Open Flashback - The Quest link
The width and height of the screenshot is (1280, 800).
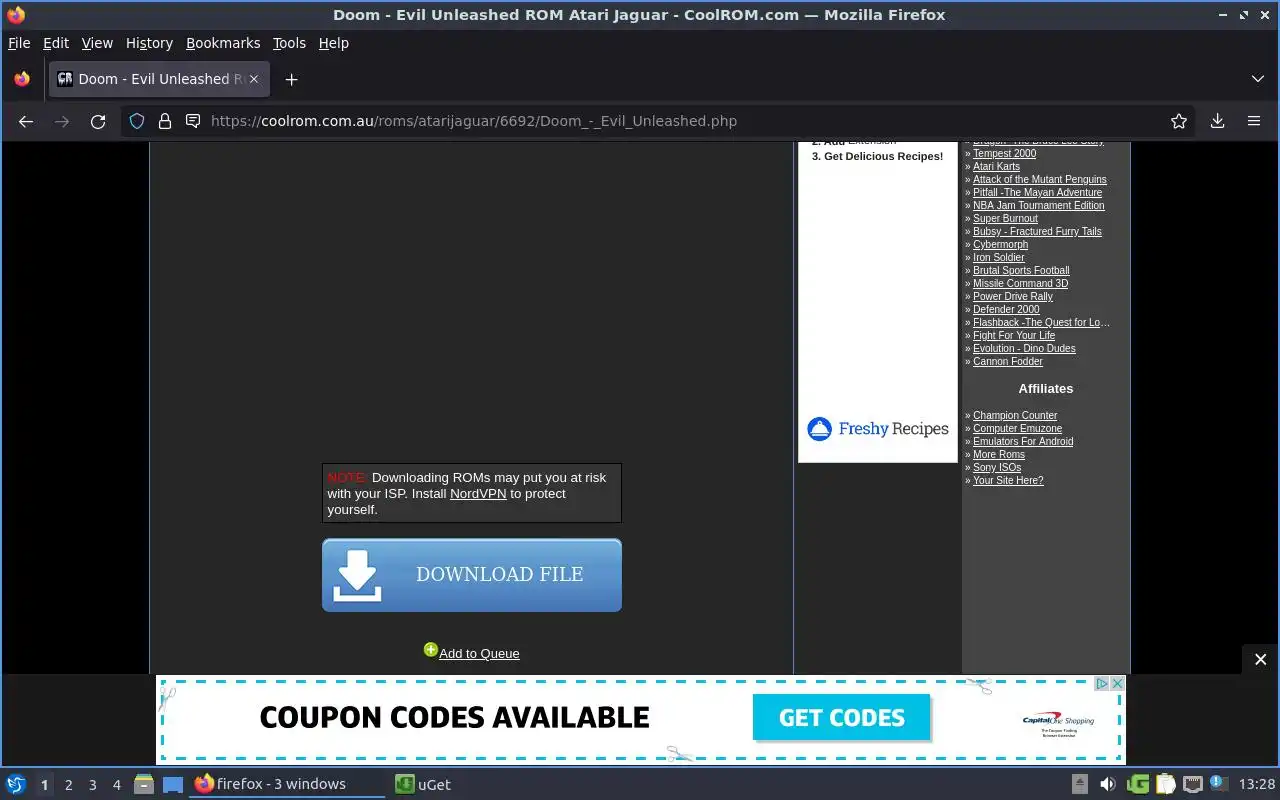(1041, 323)
